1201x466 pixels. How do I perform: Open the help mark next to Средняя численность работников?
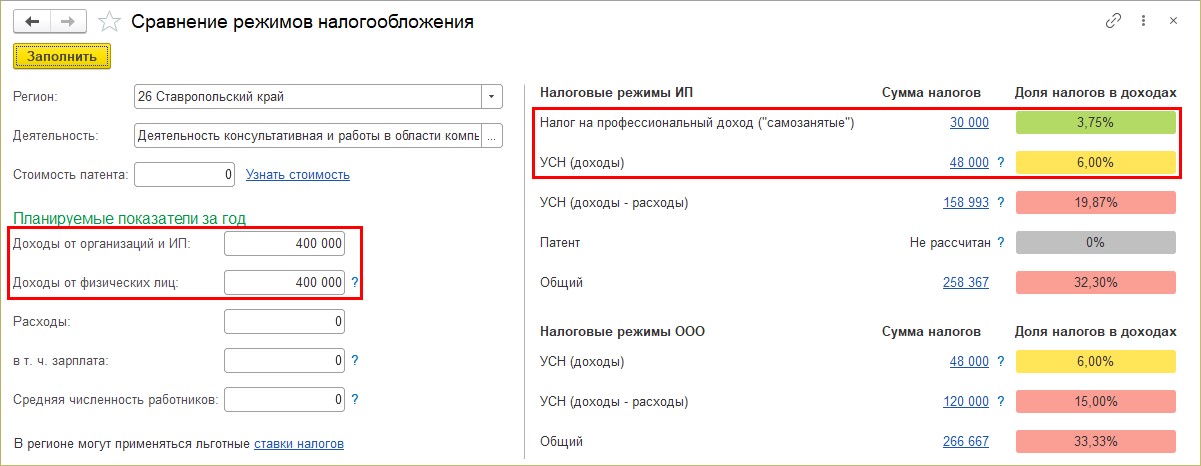(354, 400)
